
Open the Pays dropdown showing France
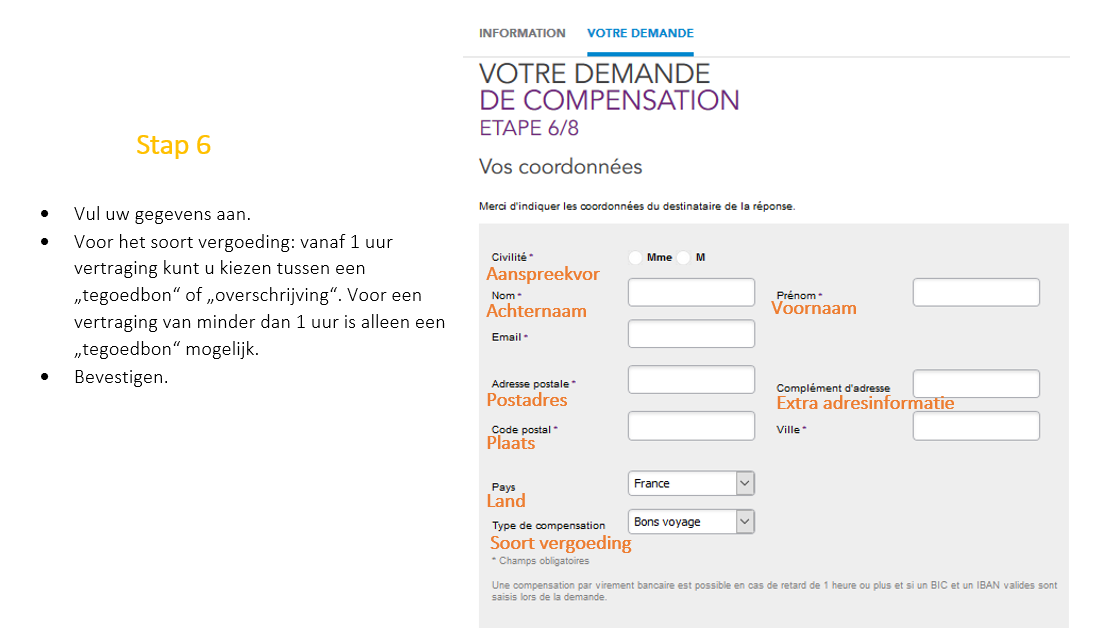click(x=691, y=484)
